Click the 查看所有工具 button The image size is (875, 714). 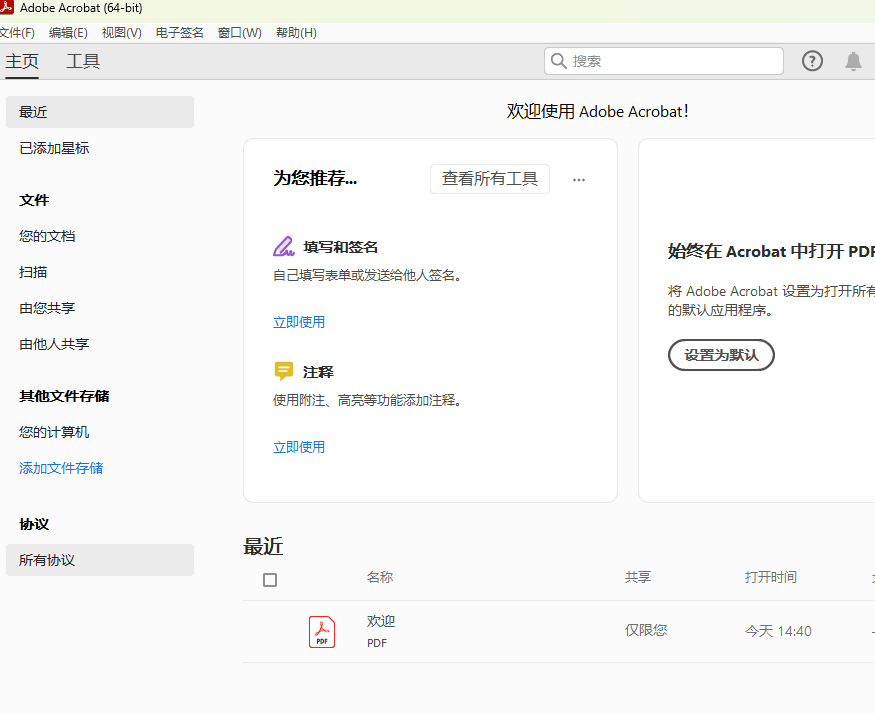tap(489, 179)
